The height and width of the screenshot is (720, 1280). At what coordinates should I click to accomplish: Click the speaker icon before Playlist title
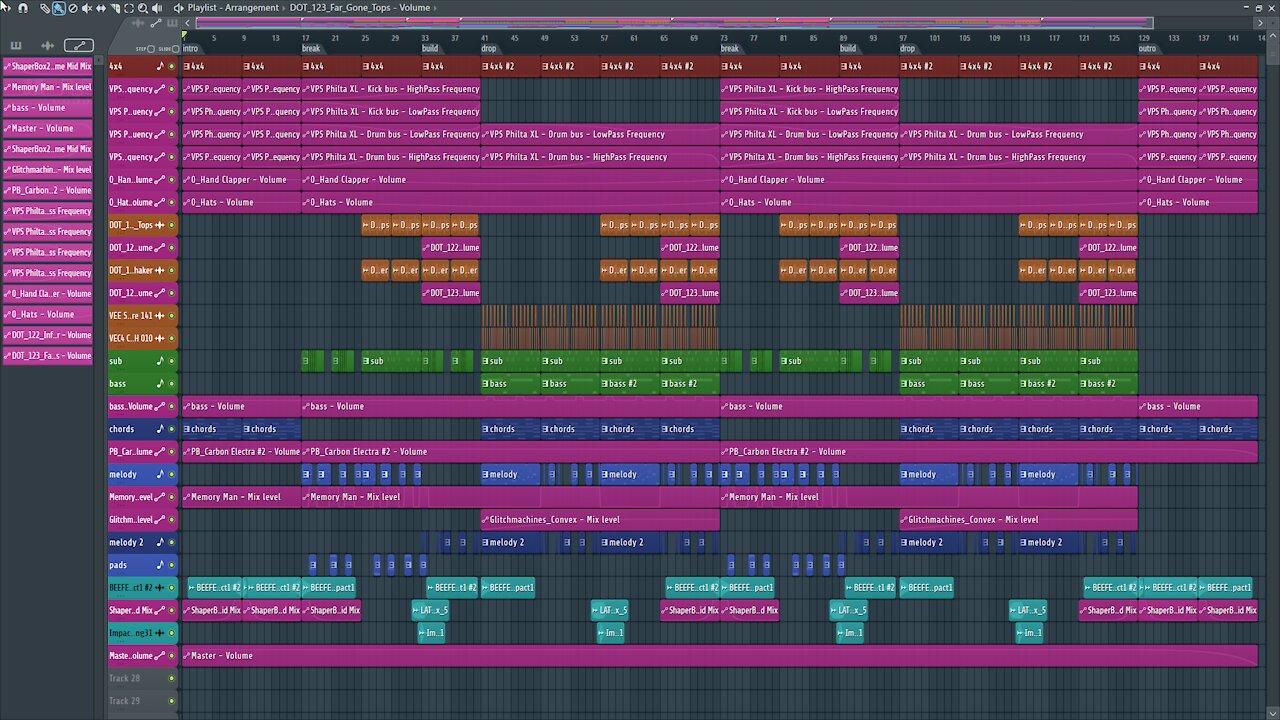tap(178, 8)
